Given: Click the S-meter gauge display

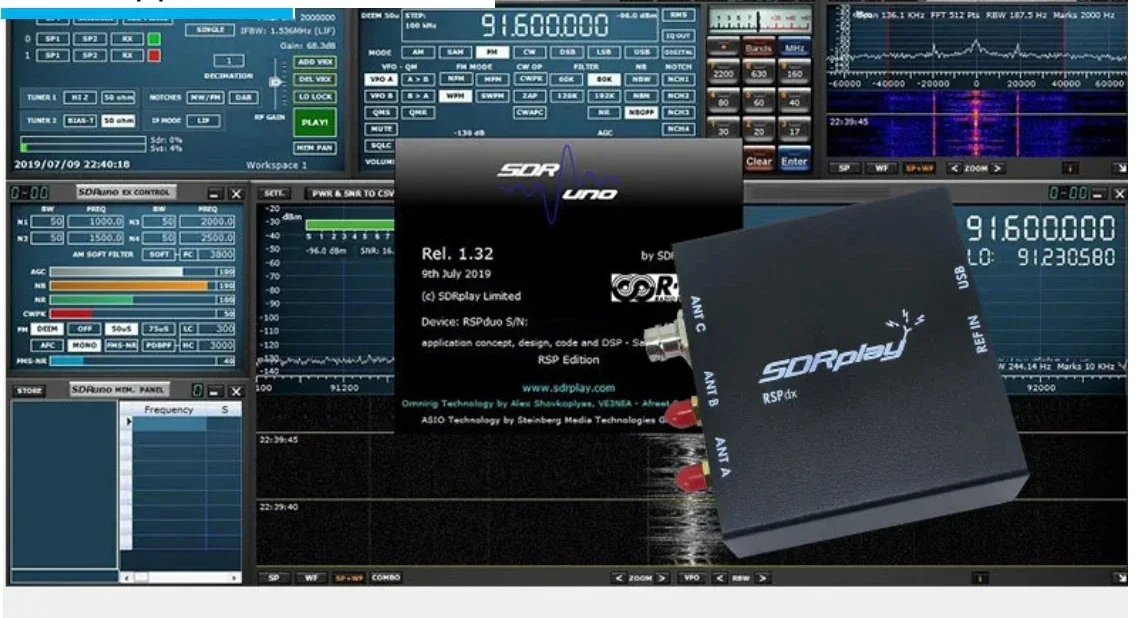Looking at the screenshot, I should [759, 21].
